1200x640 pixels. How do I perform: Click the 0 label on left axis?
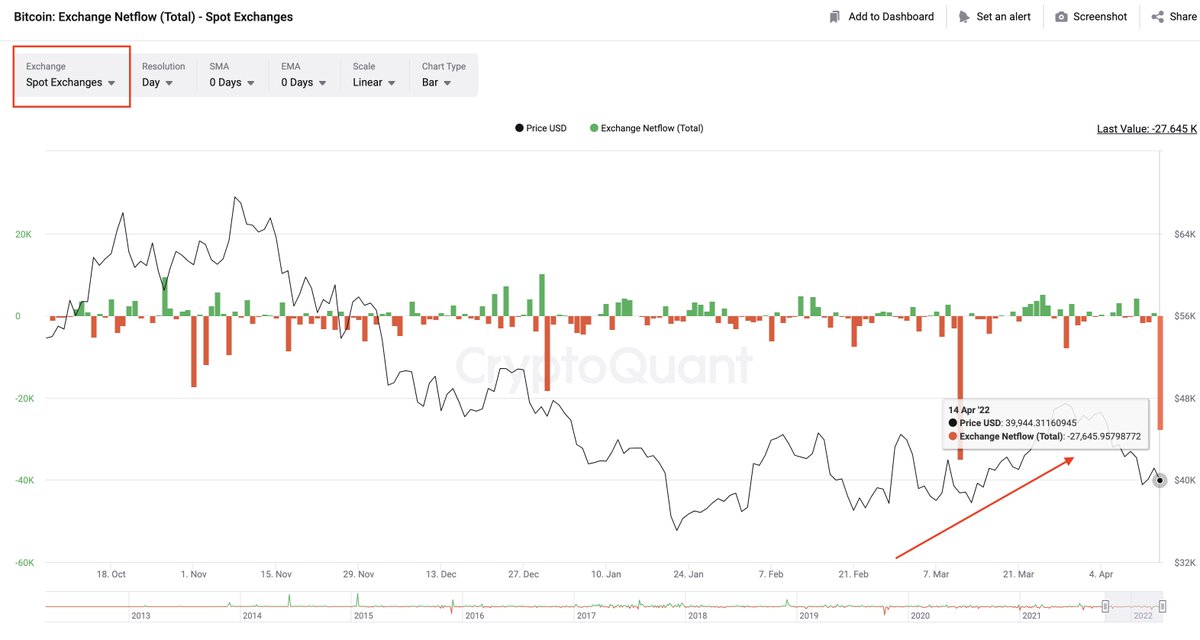point(17,317)
